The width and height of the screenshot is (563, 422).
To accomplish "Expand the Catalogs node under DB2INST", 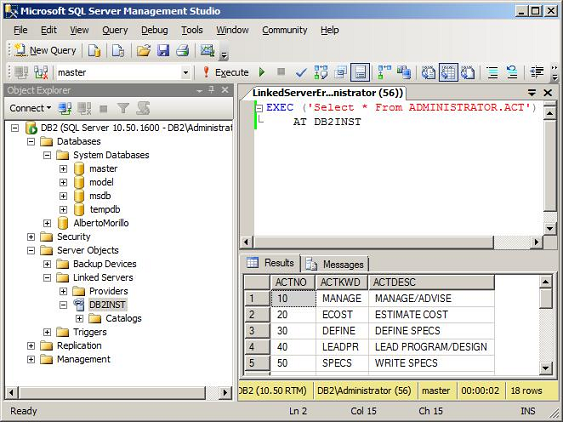I will click(x=79, y=318).
